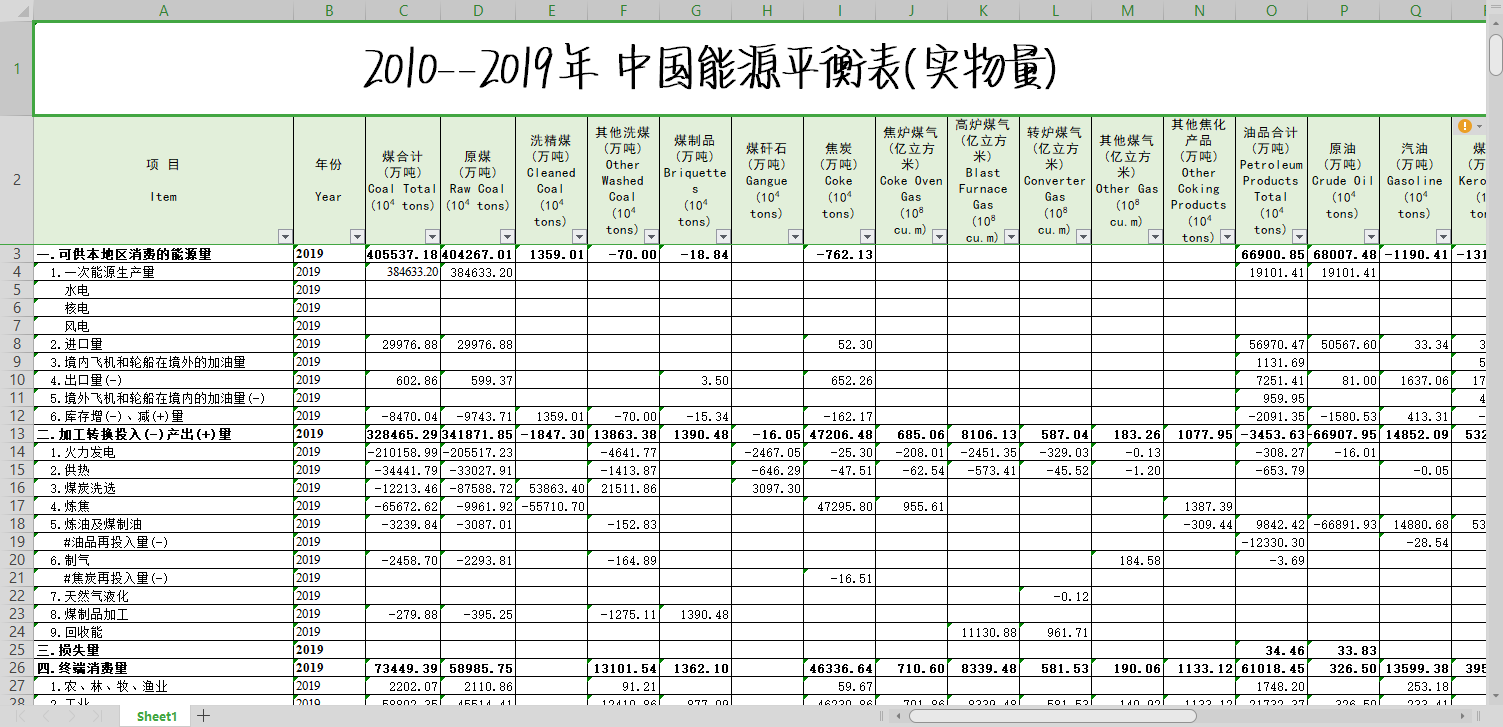Select the value 404267.01 in Raw Coal
1503x727 pixels.
tap(478, 254)
